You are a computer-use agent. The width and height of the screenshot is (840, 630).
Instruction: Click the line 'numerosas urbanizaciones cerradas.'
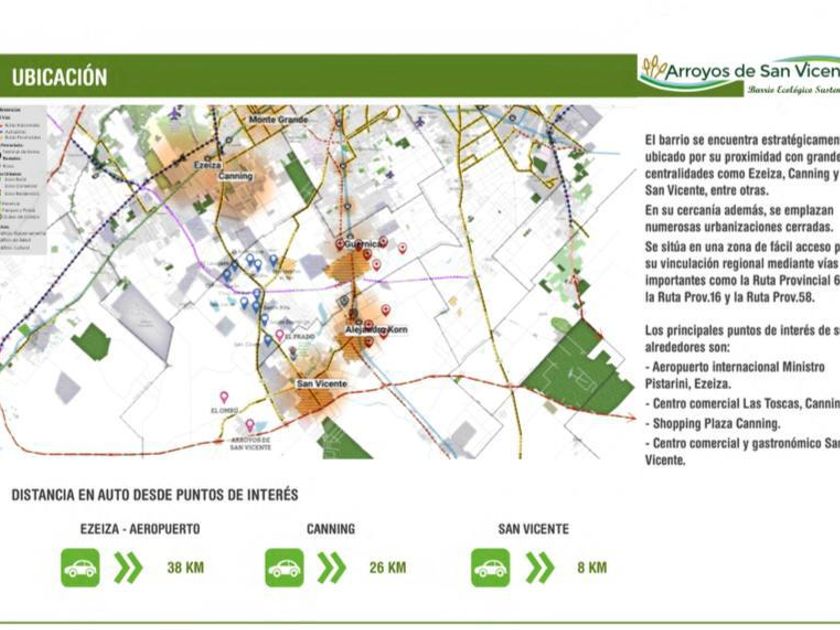(x=739, y=227)
